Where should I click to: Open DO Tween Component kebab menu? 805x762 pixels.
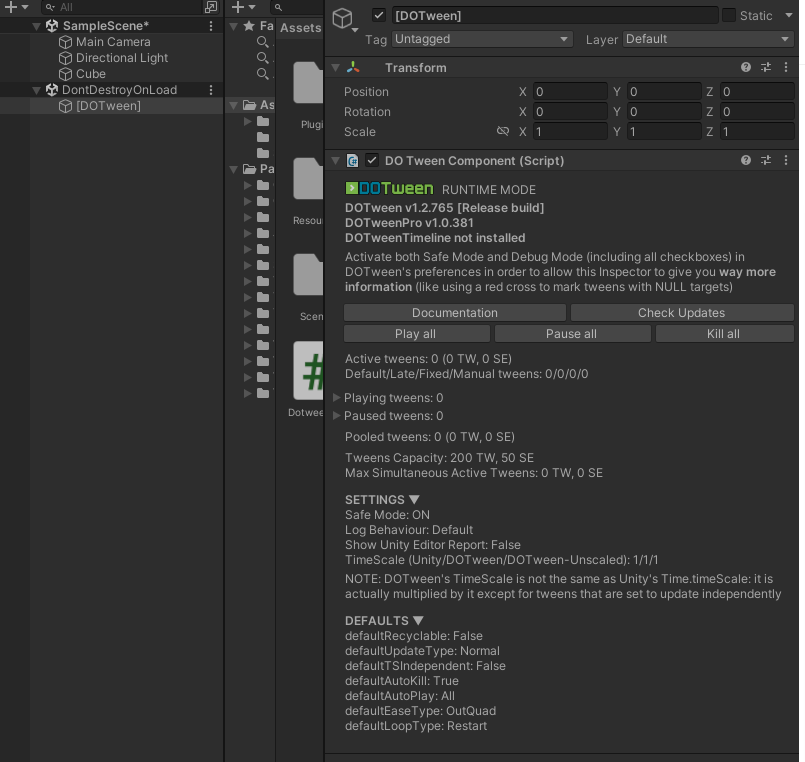coord(786,160)
